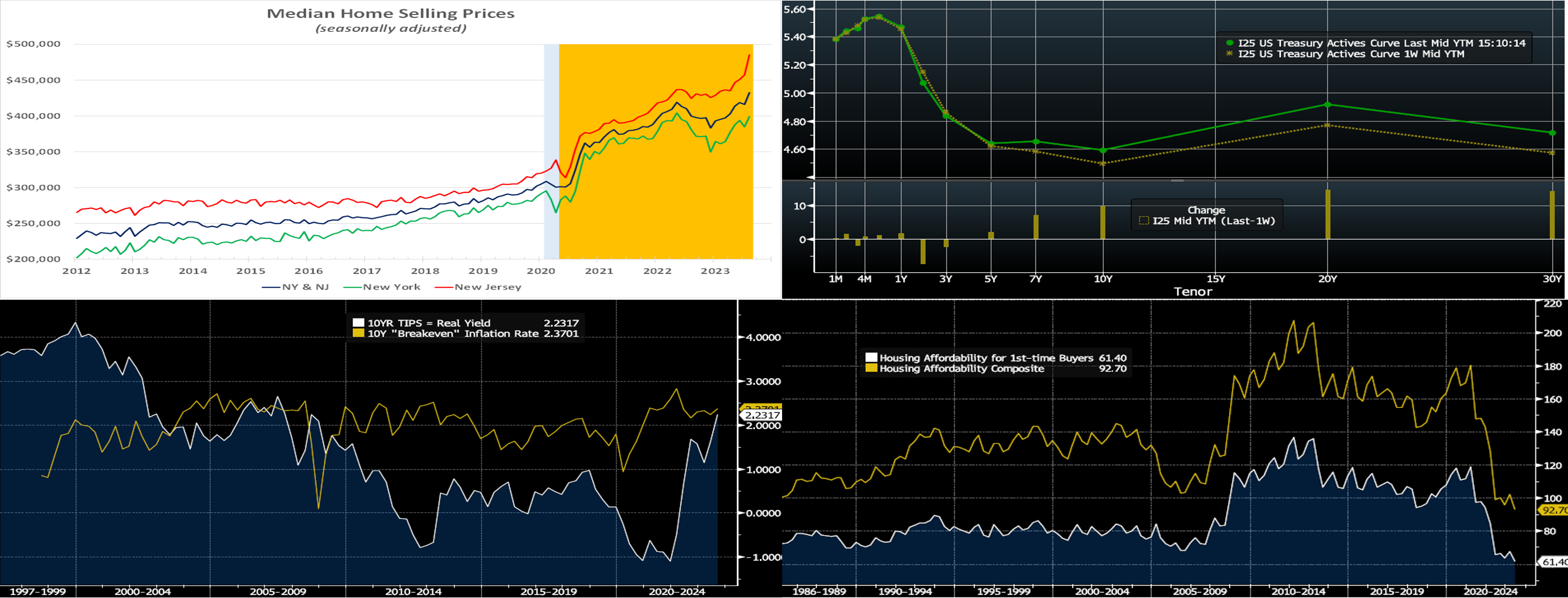
Task: Click dashed square icon in Change legend
Action: coord(1144,221)
